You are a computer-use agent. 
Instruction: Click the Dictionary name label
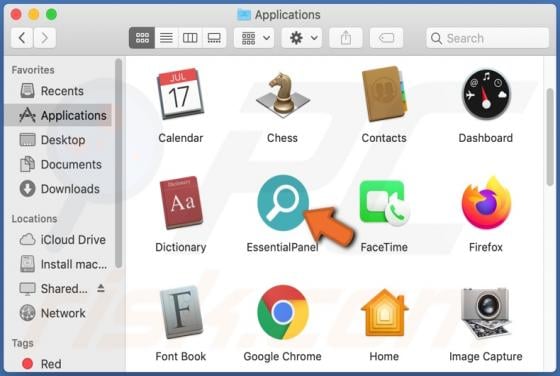(181, 247)
